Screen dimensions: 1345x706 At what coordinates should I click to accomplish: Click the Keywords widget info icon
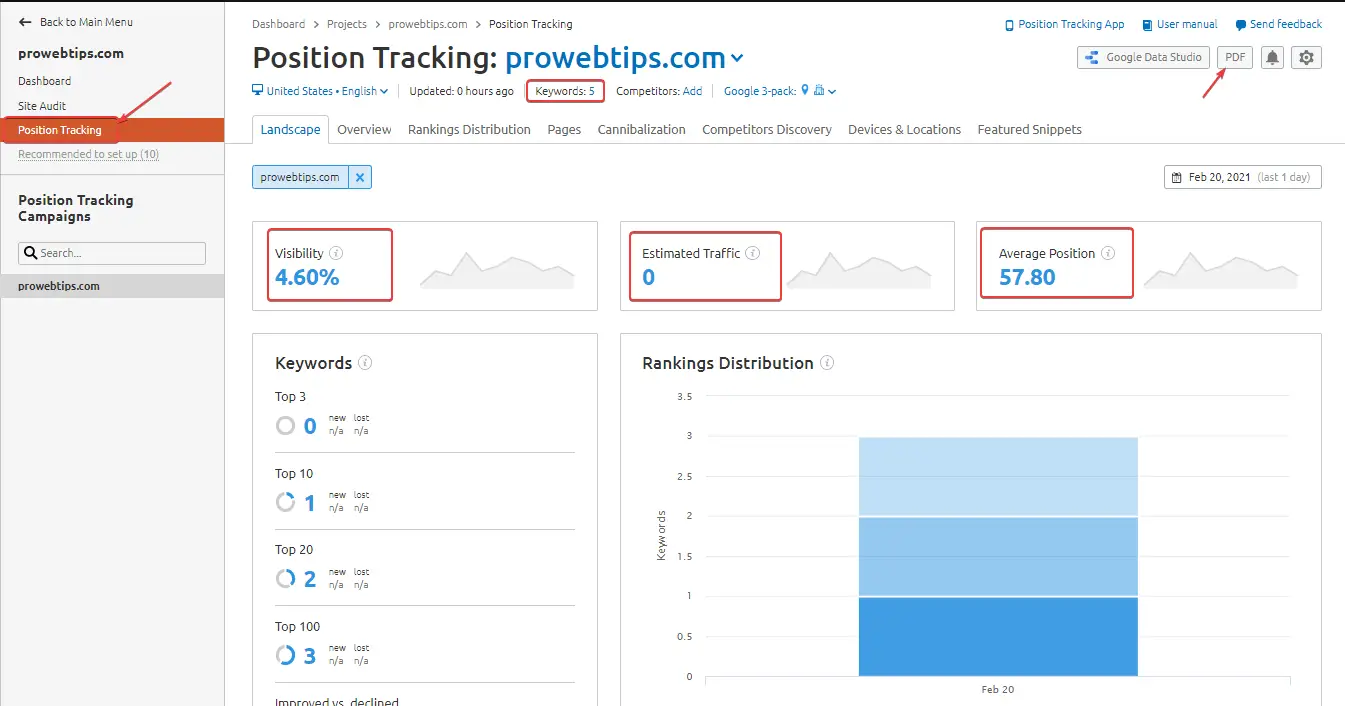(365, 363)
